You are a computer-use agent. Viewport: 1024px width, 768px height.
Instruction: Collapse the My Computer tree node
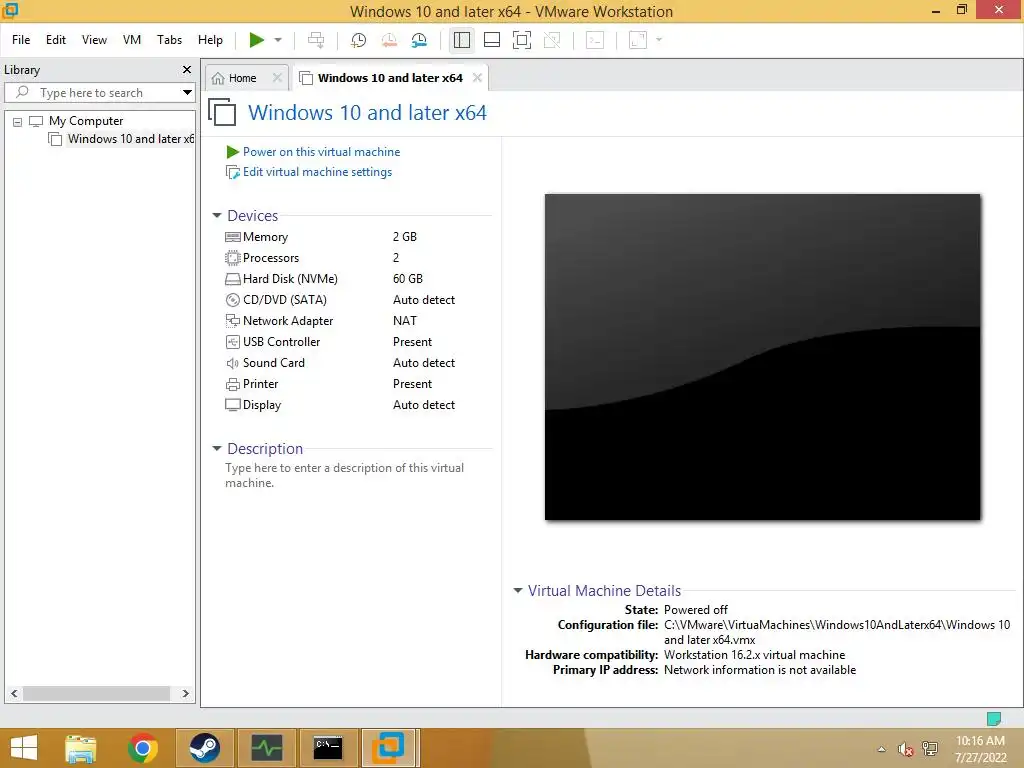pyautogui.click(x=18, y=121)
